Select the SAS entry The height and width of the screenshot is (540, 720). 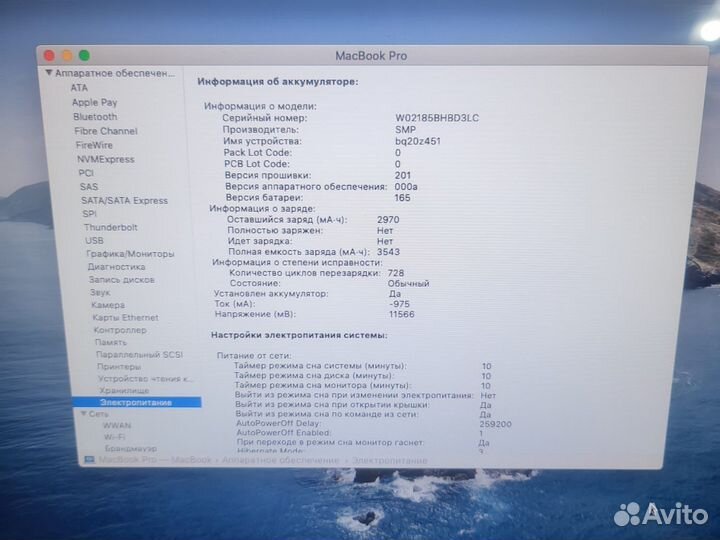tap(89, 187)
